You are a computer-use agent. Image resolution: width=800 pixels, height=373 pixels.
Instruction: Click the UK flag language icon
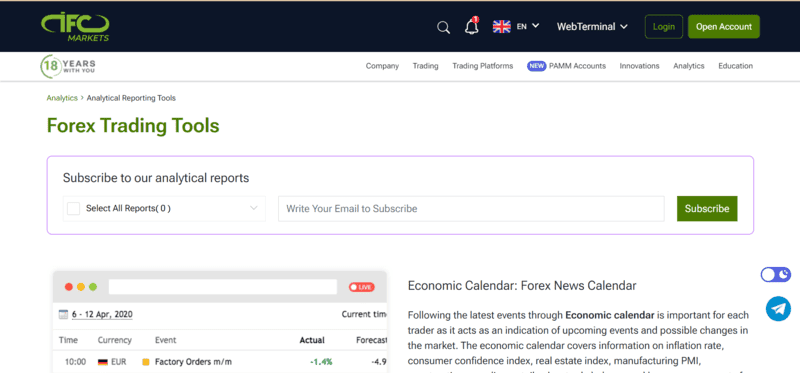click(502, 27)
